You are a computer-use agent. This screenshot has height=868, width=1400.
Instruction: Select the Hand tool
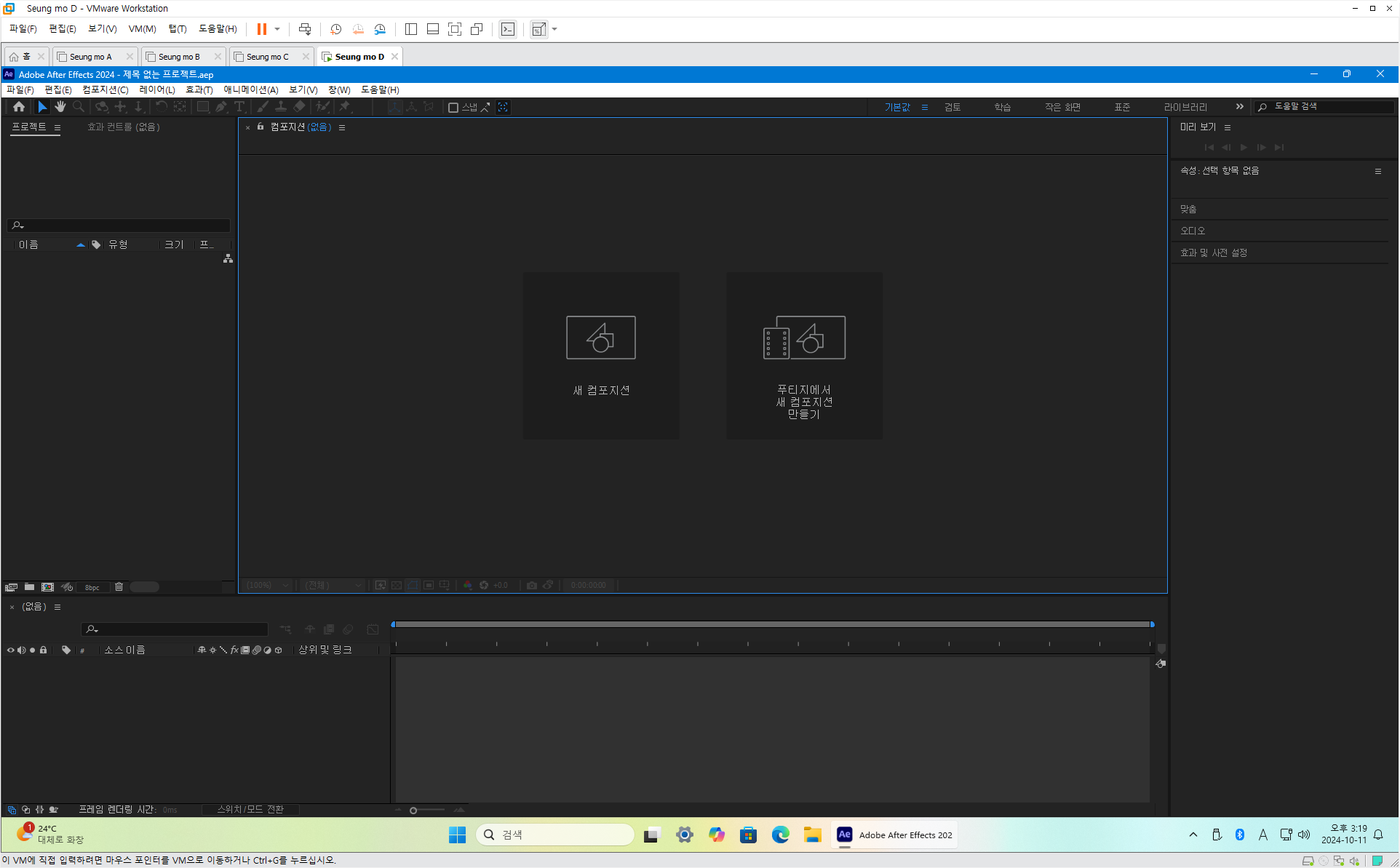coord(60,107)
